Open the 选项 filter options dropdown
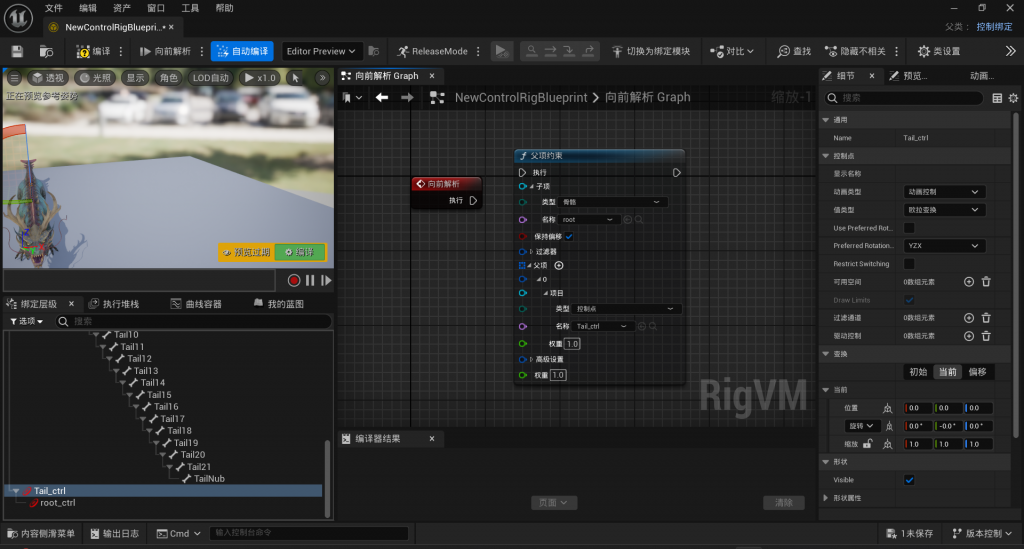The height and width of the screenshot is (549, 1024). (27, 321)
